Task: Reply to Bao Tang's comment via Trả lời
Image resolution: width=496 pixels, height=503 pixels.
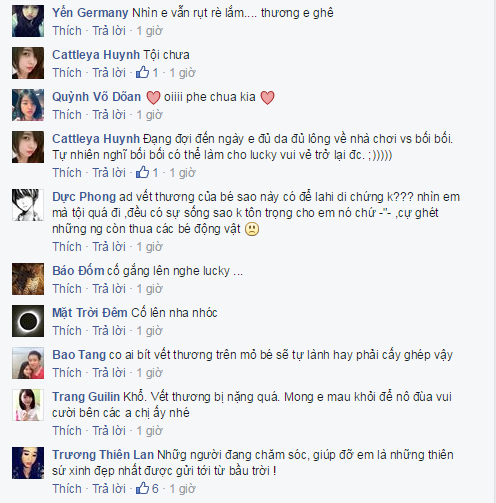Action: point(109,373)
